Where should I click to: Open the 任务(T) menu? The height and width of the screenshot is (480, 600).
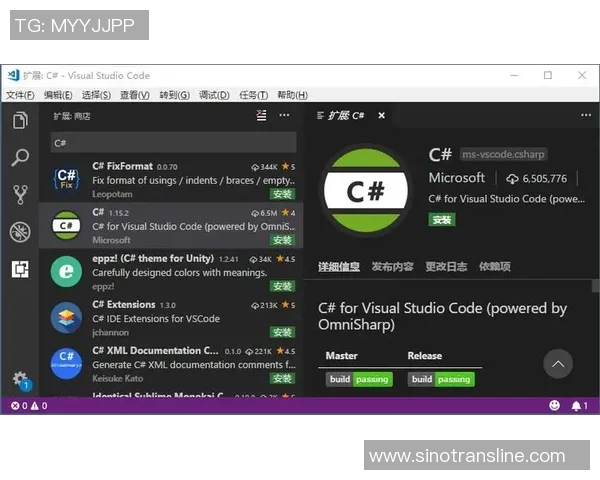[x=253, y=95]
